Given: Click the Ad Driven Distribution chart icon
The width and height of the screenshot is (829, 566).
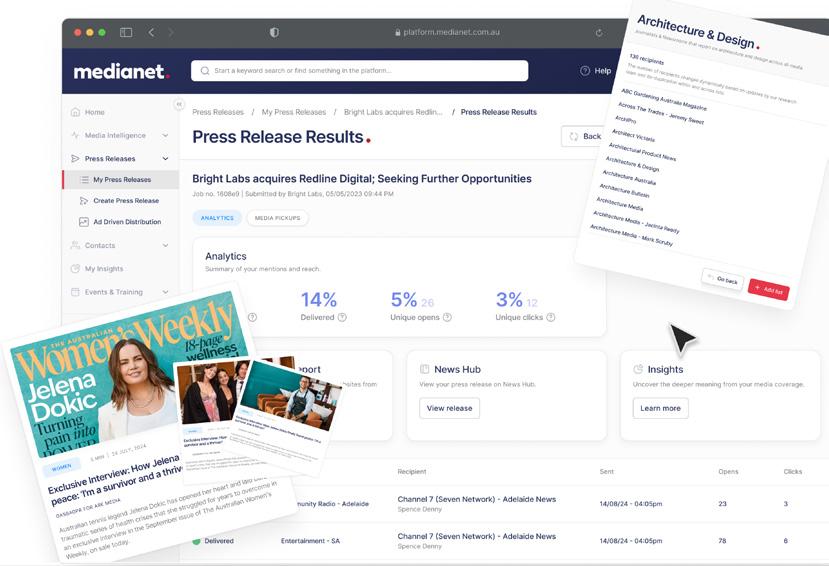Looking at the screenshot, I should click(x=84, y=222).
